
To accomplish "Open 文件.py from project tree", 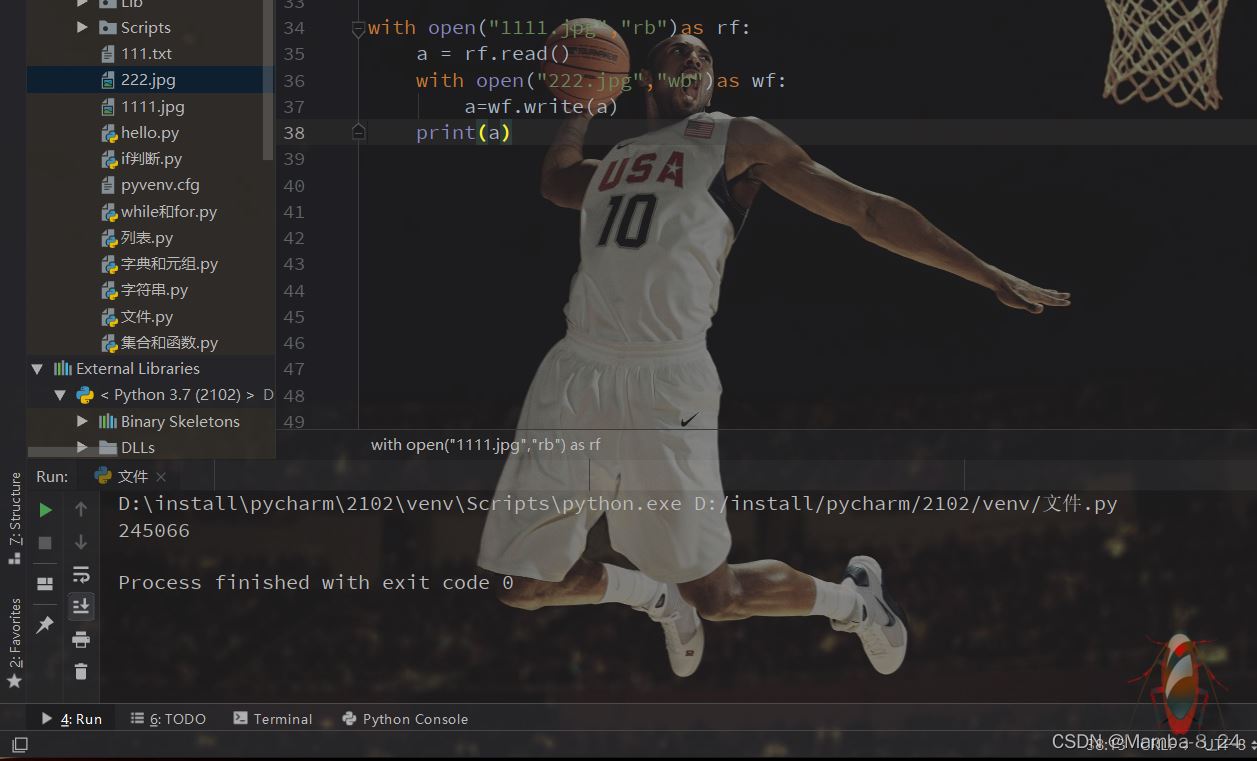I will click(147, 316).
